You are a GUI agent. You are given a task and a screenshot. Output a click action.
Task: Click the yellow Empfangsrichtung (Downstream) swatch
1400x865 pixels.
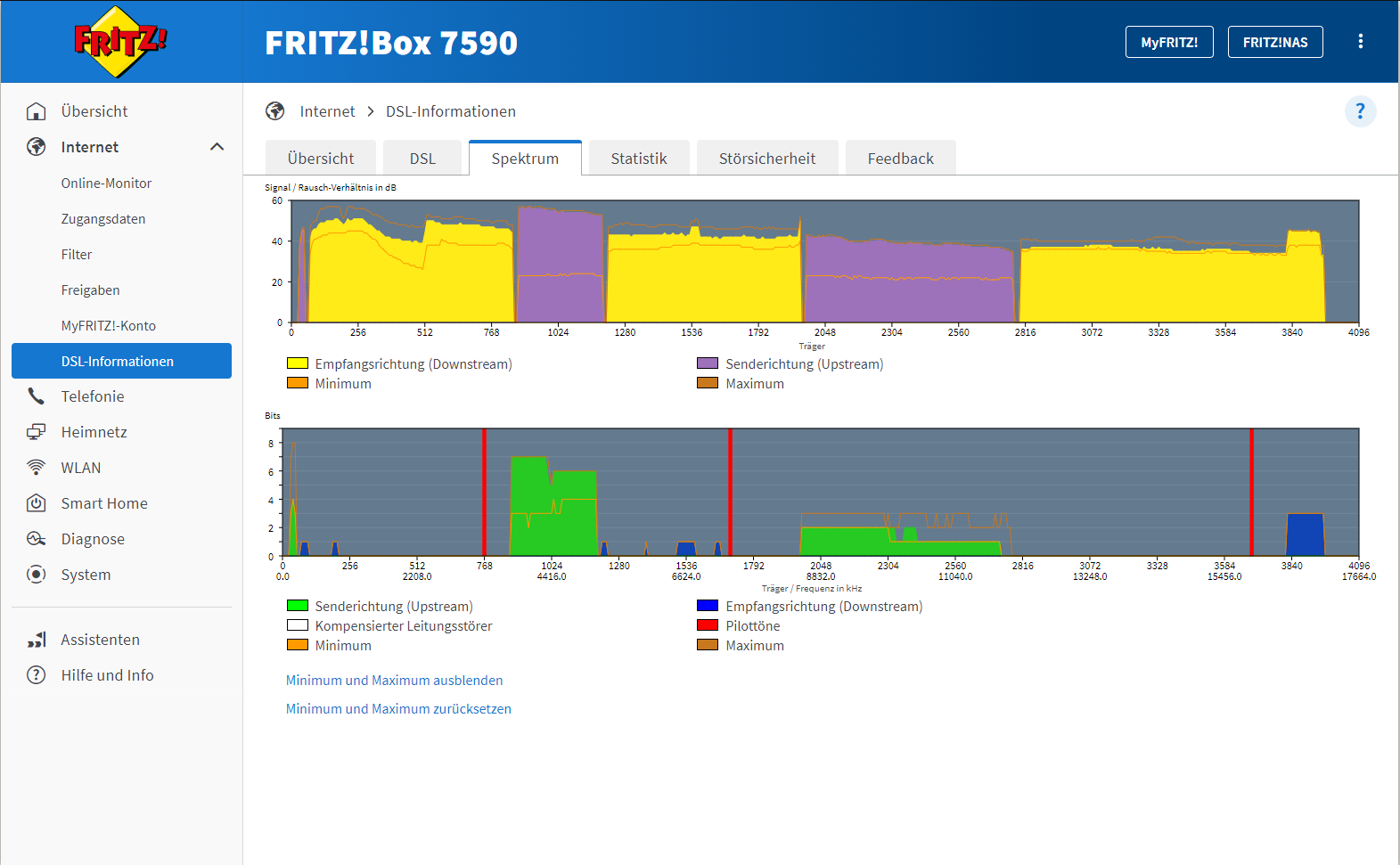(x=298, y=363)
